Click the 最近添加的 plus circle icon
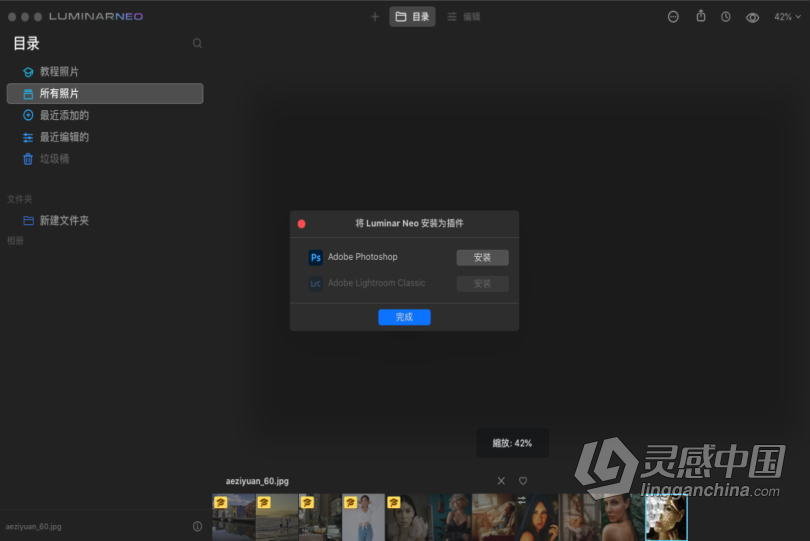Screen dimensions: 810x541 click(28, 115)
